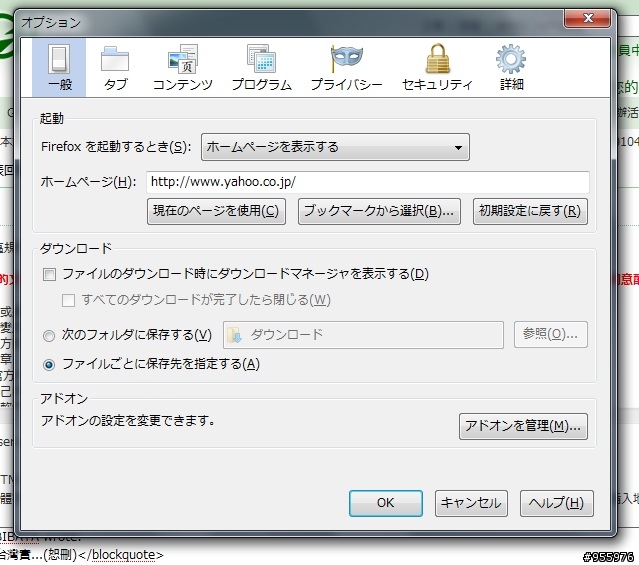639x565 pixels.
Task: Enable showing download manager when downloading files
Action: pos(49,274)
